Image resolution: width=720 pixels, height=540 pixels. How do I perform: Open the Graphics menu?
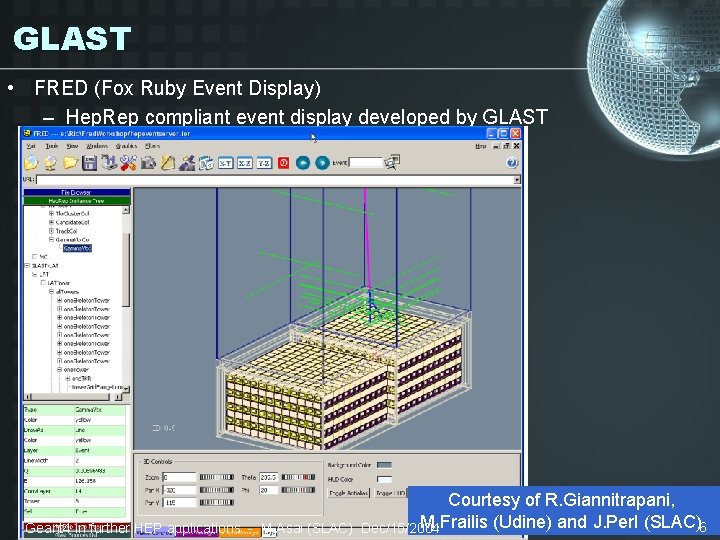(x=126, y=146)
